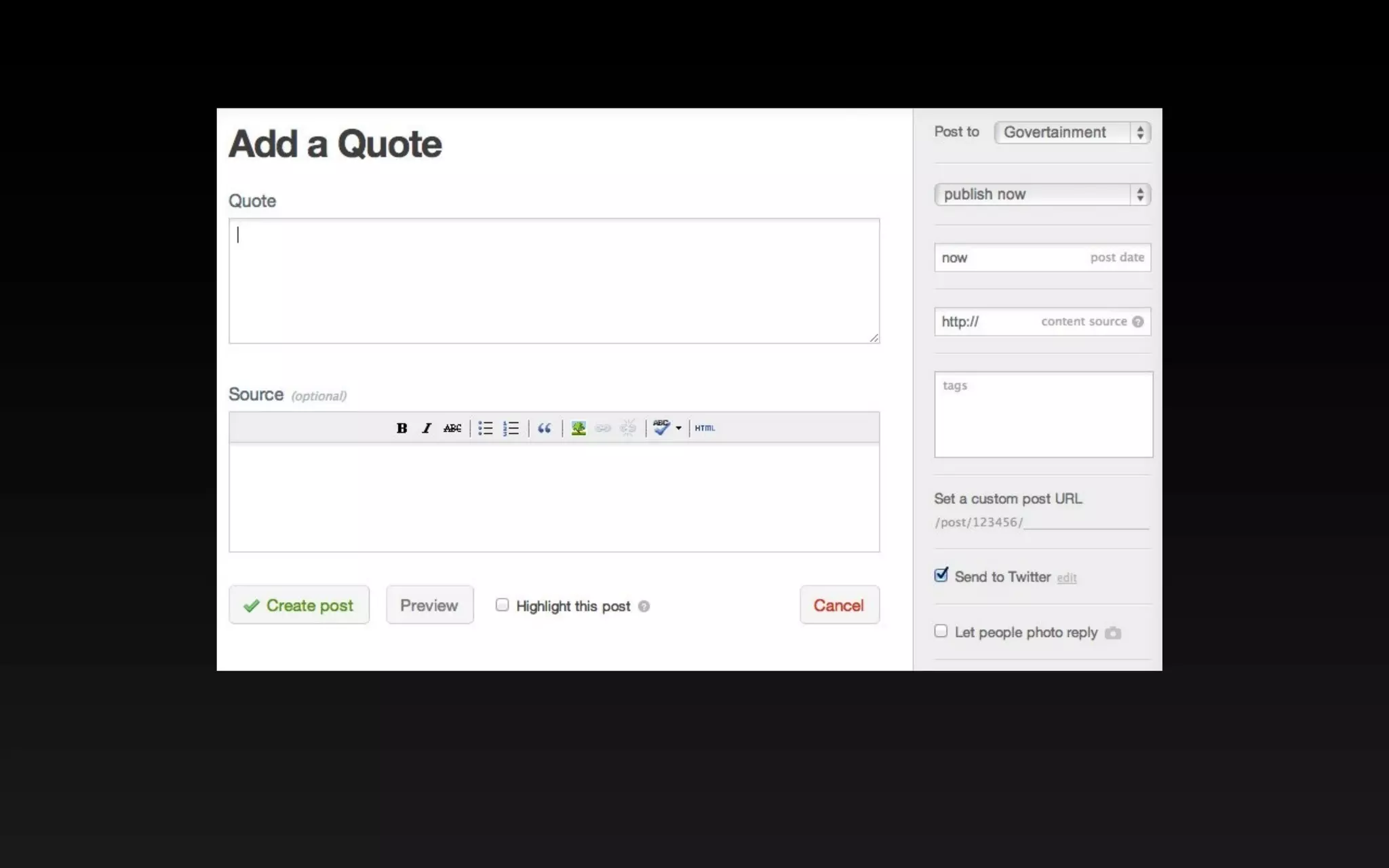The height and width of the screenshot is (868, 1389).
Task: Apply italic formatting in Source toolbar
Action: [x=427, y=428]
